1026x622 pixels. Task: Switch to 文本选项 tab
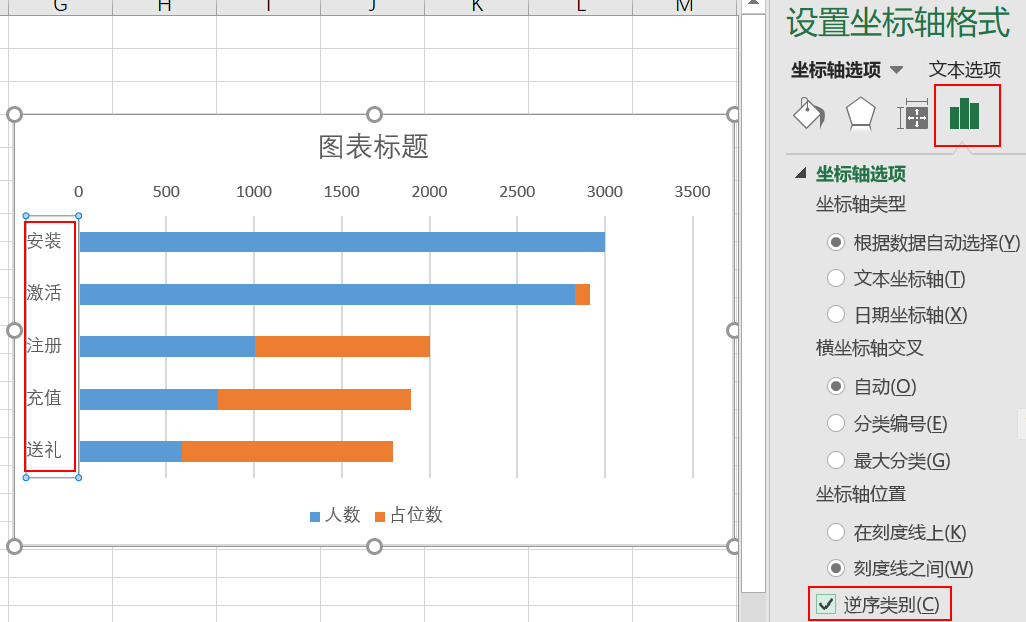click(x=964, y=69)
